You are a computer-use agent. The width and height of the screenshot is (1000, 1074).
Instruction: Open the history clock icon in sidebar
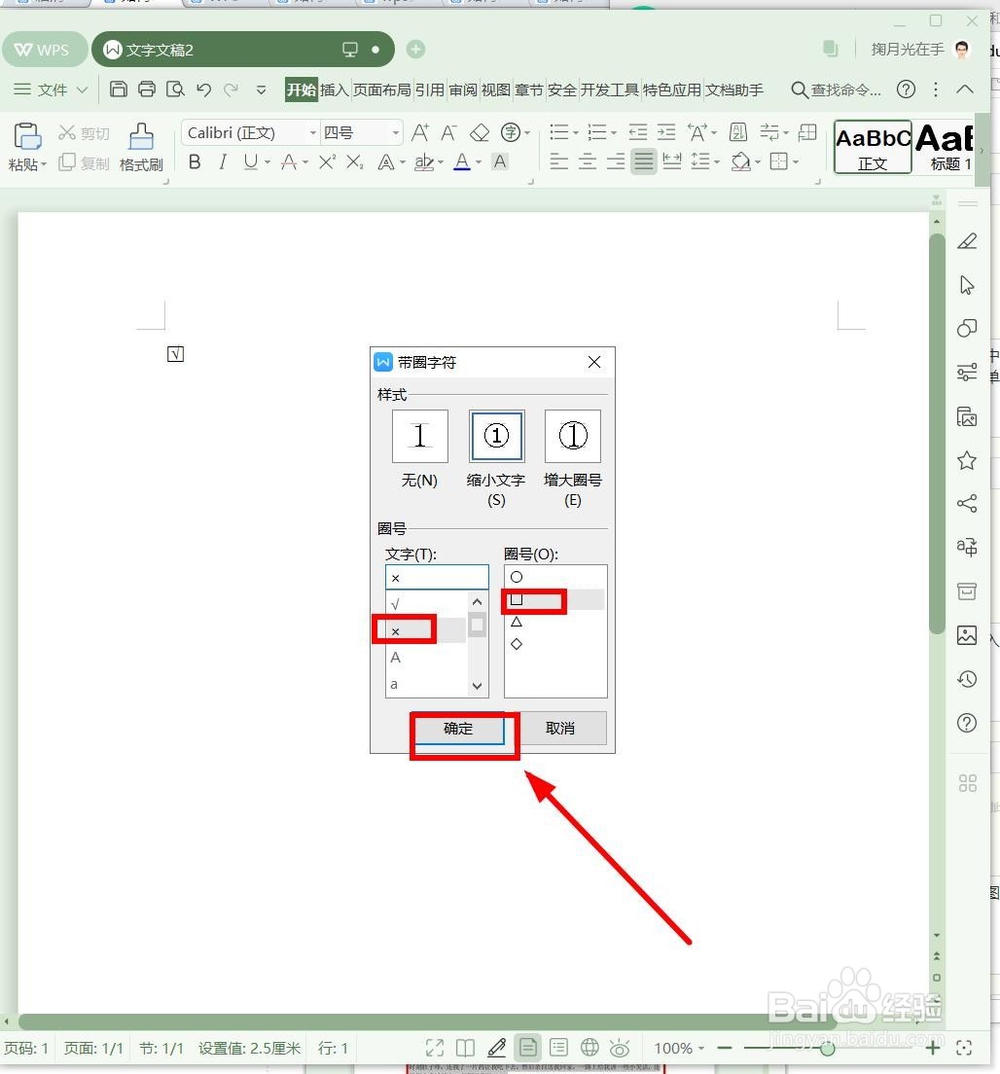(966, 679)
